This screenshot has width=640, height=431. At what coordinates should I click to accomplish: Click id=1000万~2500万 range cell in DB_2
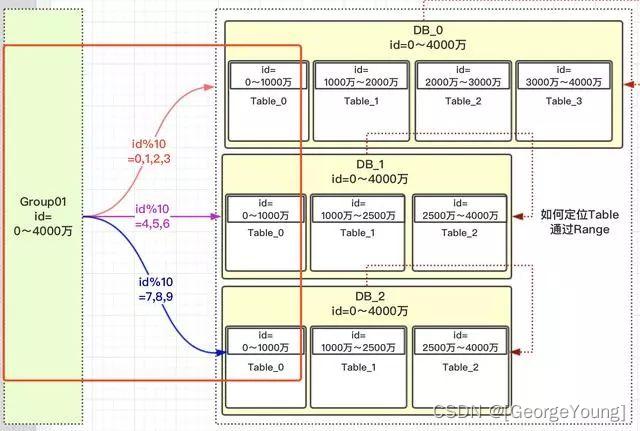coord(358,341)
